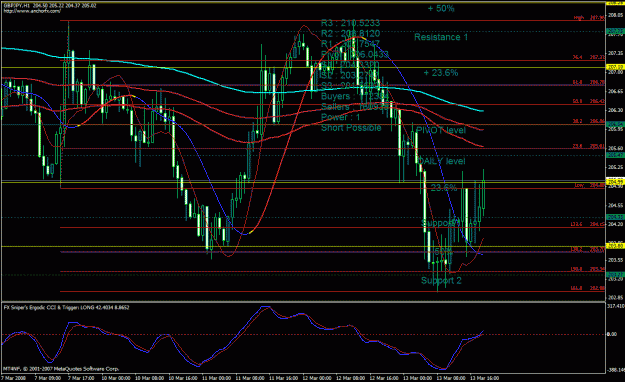Select the '+ 50%' chart label
Screen dimensions: 625x382
(x=441, y=8)
